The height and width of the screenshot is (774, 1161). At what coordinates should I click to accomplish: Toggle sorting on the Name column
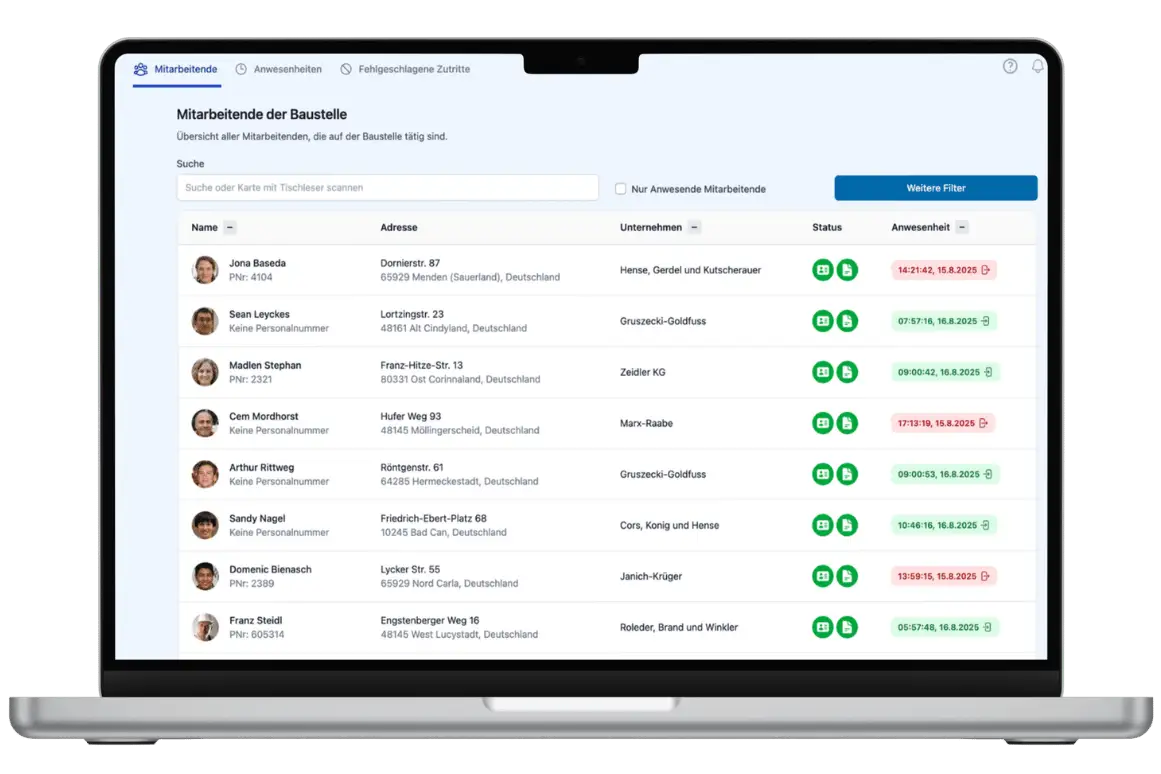click(x=229, y=227)
